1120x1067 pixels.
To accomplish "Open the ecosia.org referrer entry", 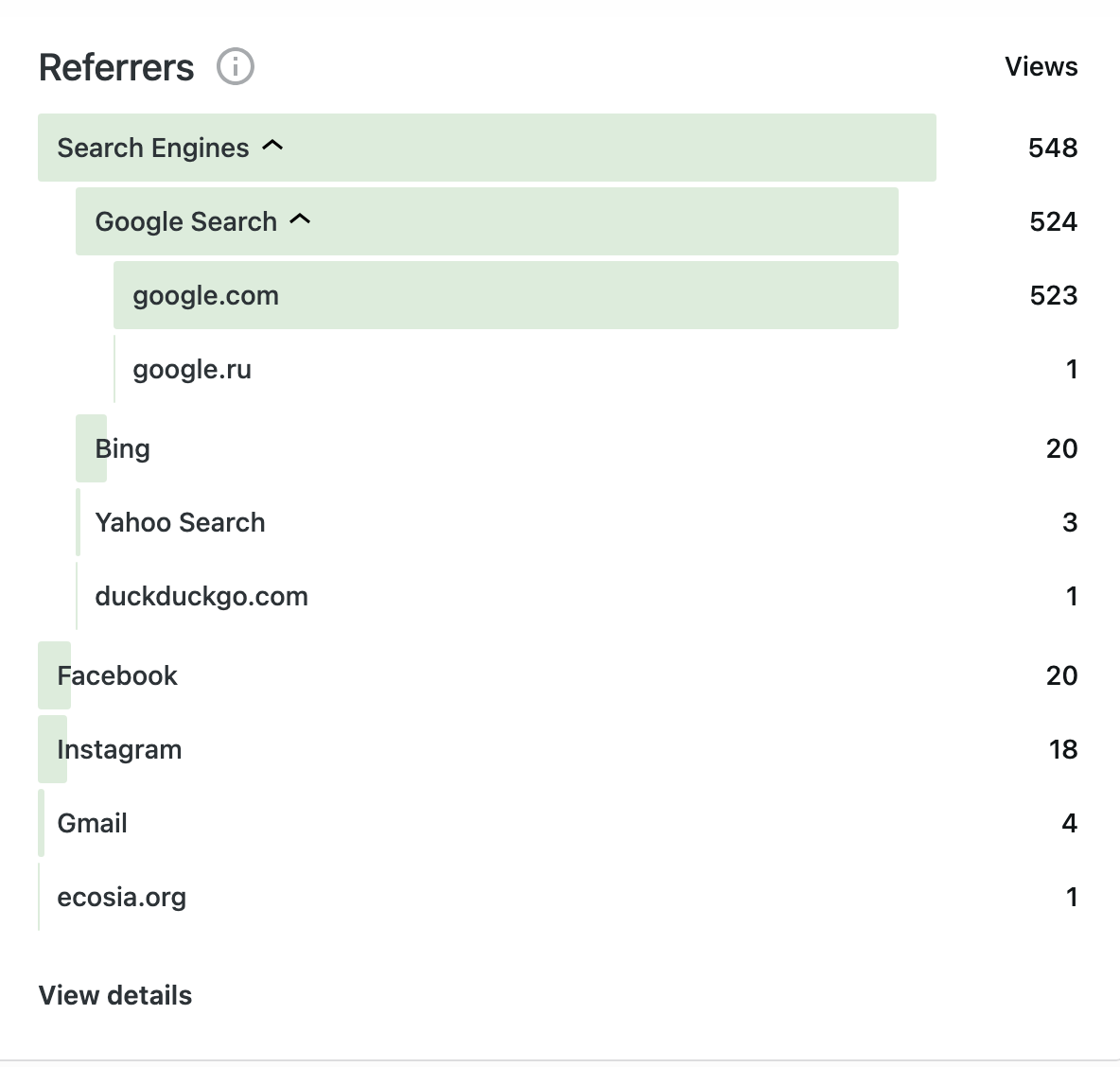I will tap(122, 897).
